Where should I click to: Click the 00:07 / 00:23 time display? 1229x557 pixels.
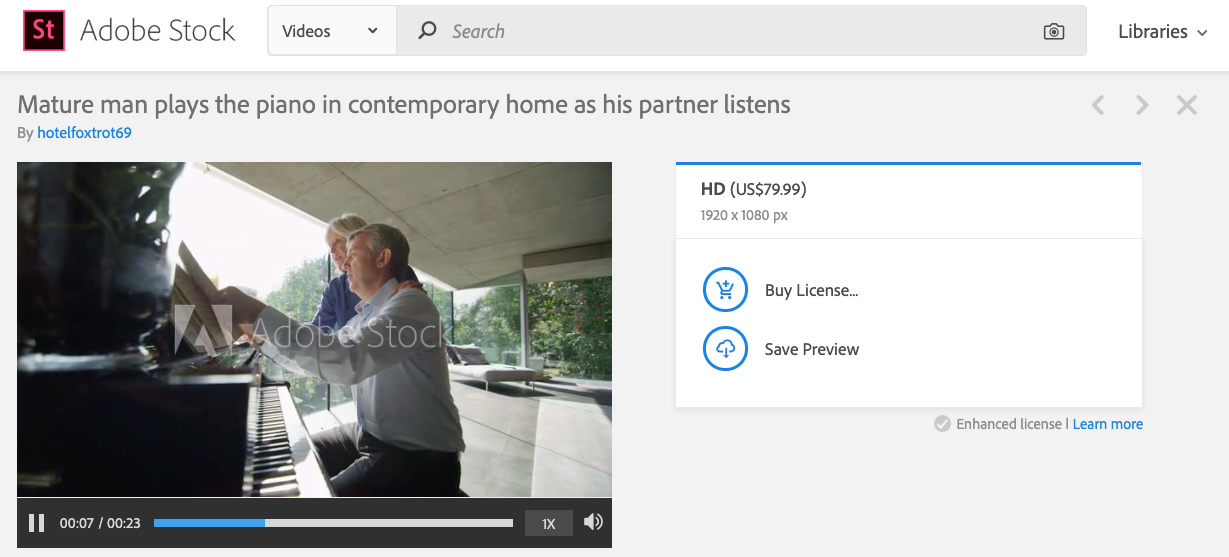pyautogui.click(x=100, y=523)
